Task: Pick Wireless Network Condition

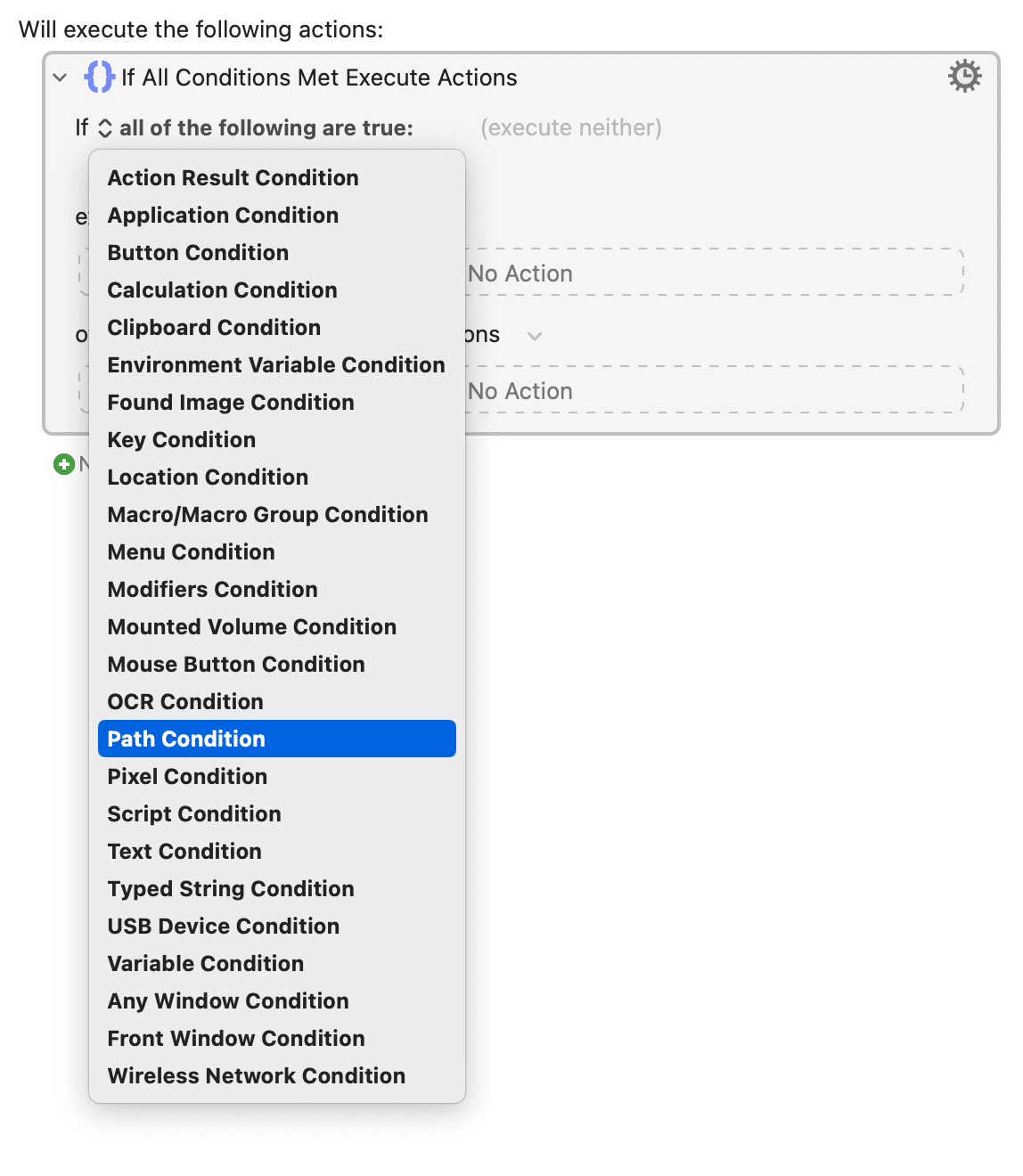Action: tap(257, 1075)
